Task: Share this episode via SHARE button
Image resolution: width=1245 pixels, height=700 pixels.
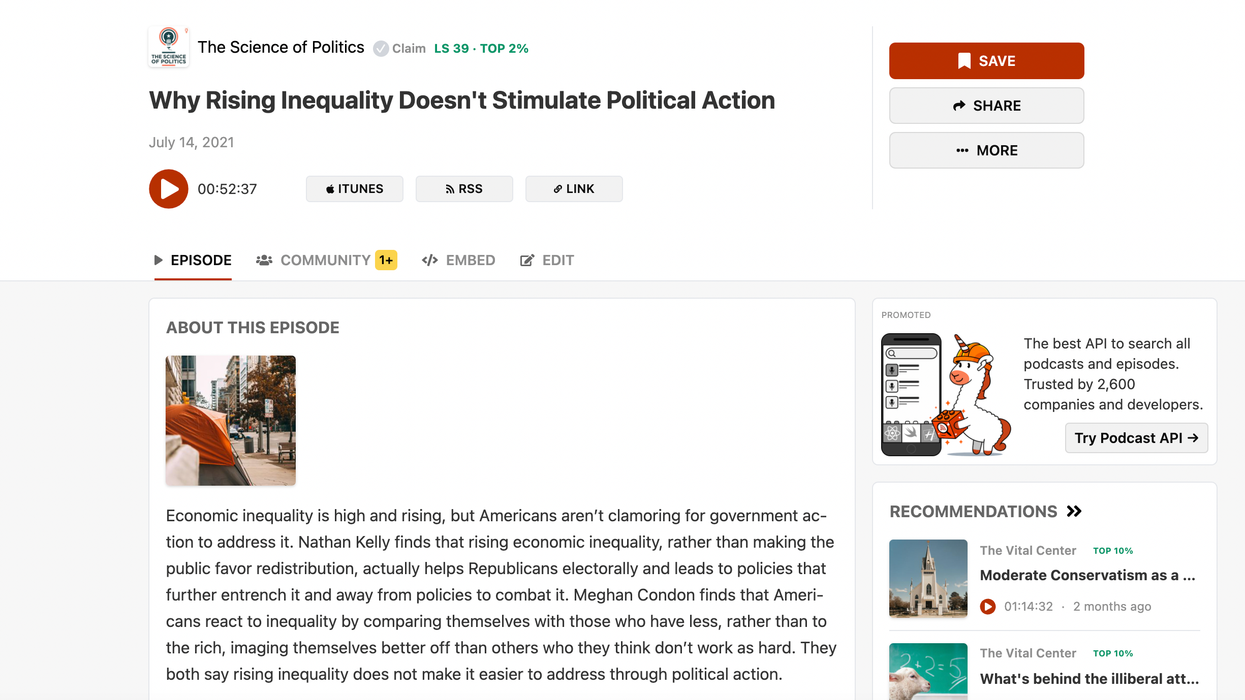Action: [986, 106]
